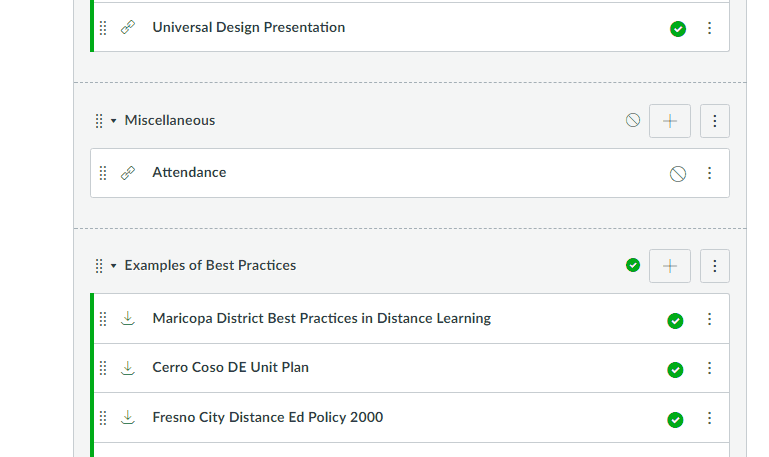This screenshot has height=457, width=769.
Task: Collapse Examples of Best Practices module
Action: point(114,266)
